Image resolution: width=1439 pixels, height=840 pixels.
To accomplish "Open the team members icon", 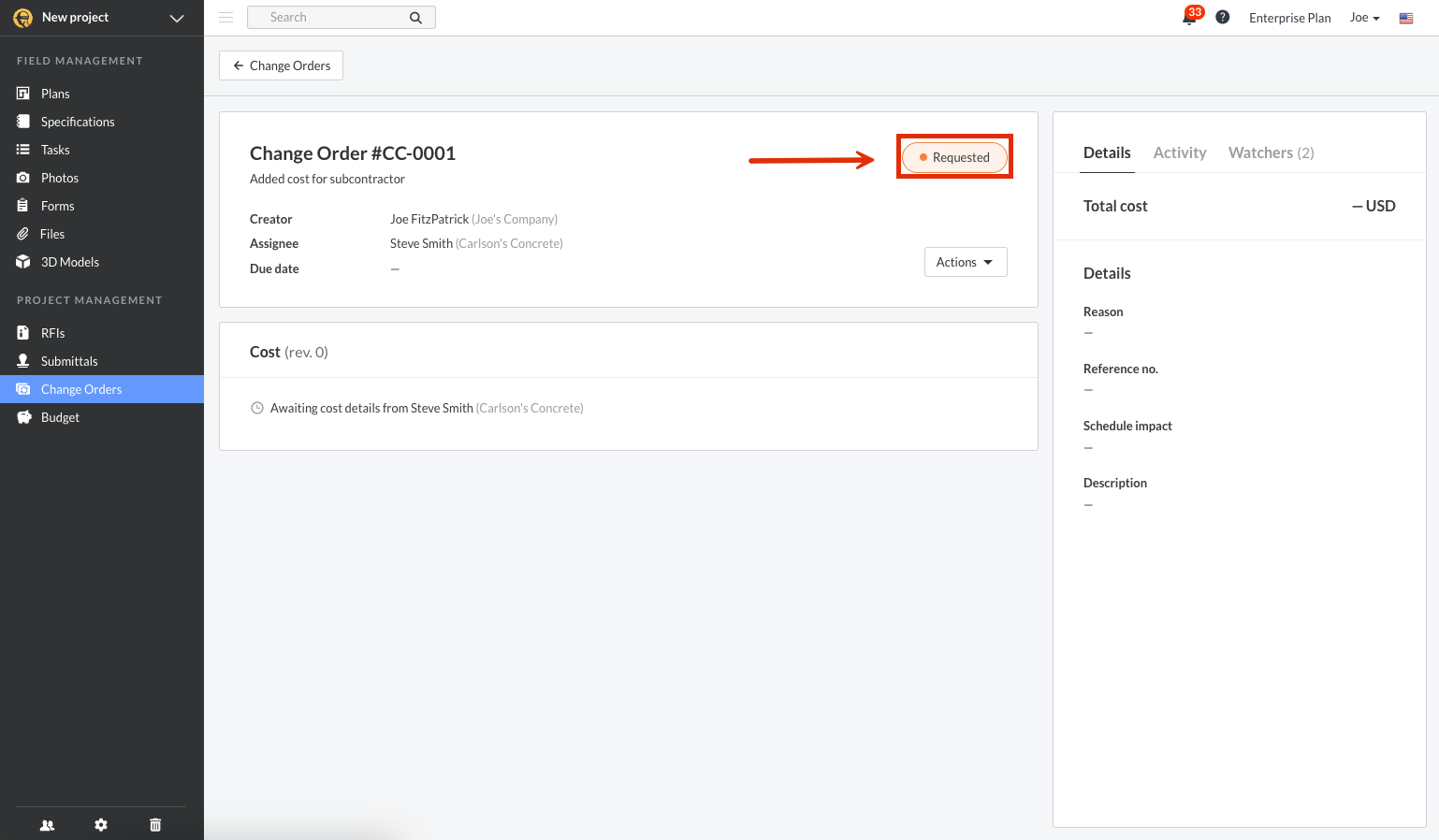I will (x=47, y=825).
